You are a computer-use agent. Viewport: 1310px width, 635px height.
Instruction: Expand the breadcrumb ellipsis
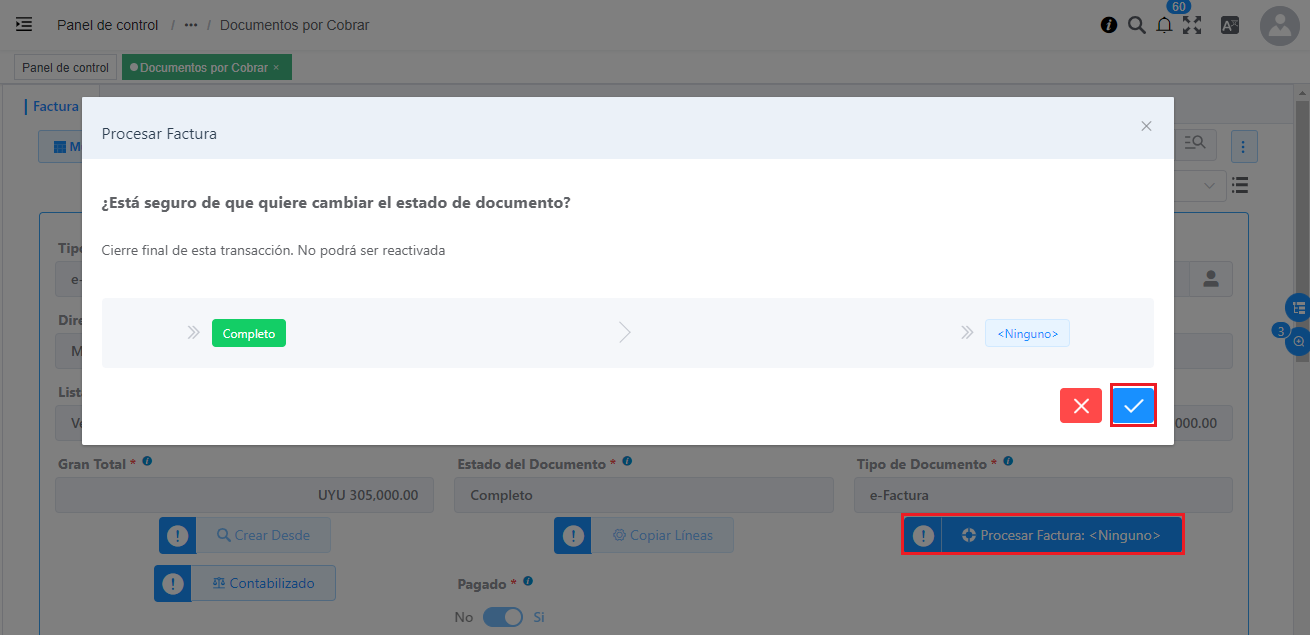click(x=191, y=25)
